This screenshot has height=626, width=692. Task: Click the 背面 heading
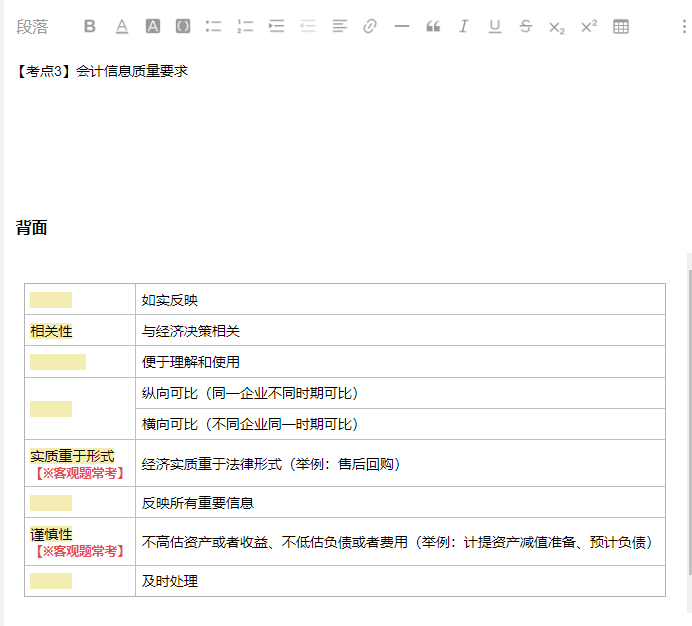tap(31, 228)
